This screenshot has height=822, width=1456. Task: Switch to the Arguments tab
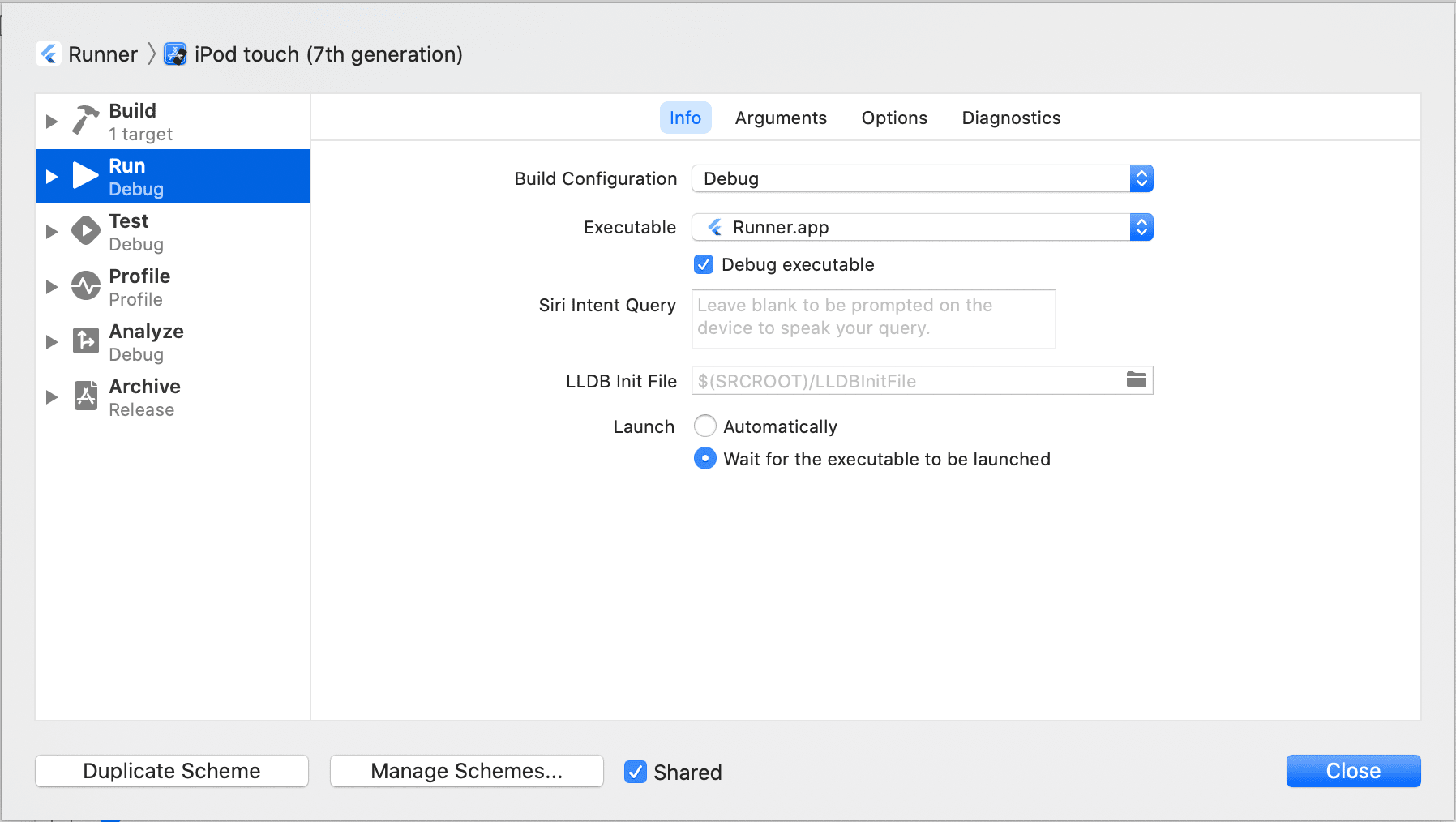tap(781, 118)
